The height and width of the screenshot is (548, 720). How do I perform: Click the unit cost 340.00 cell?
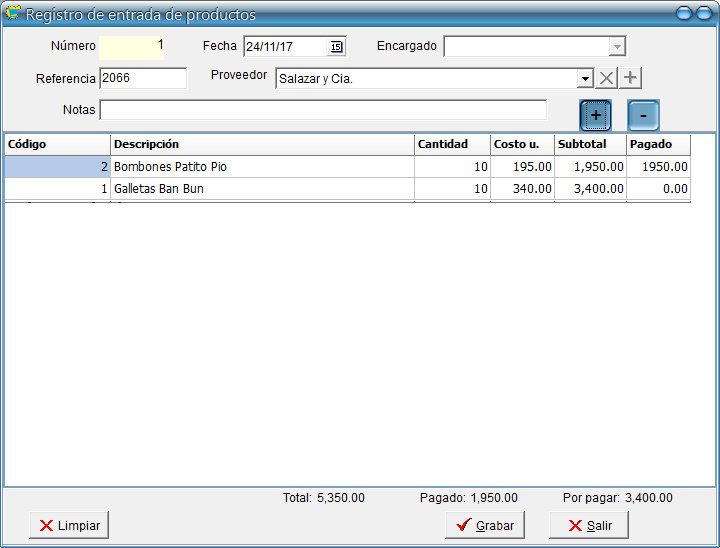click(523, 189)
